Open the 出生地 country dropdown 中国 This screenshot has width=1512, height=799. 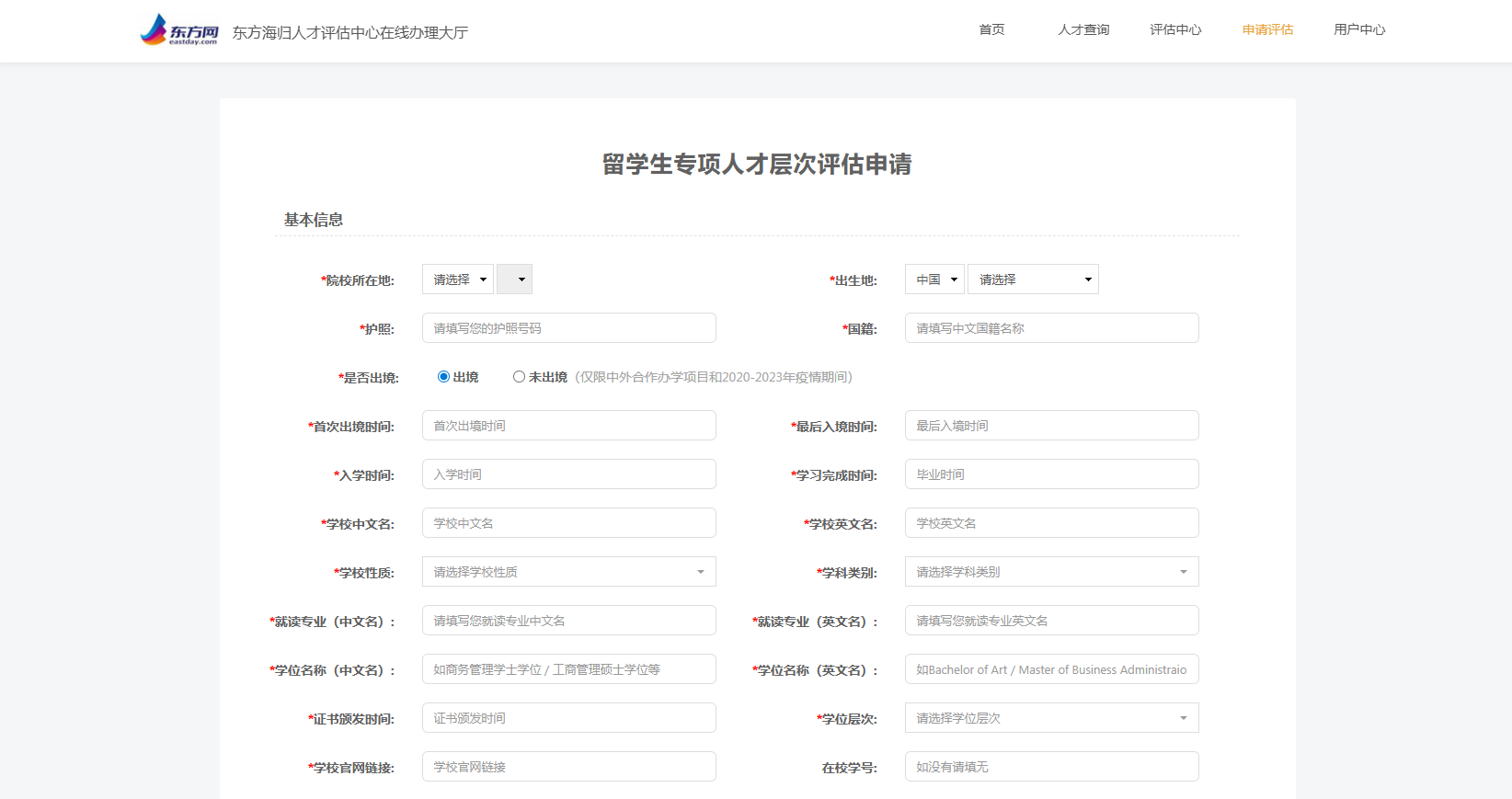click(934, 280)
